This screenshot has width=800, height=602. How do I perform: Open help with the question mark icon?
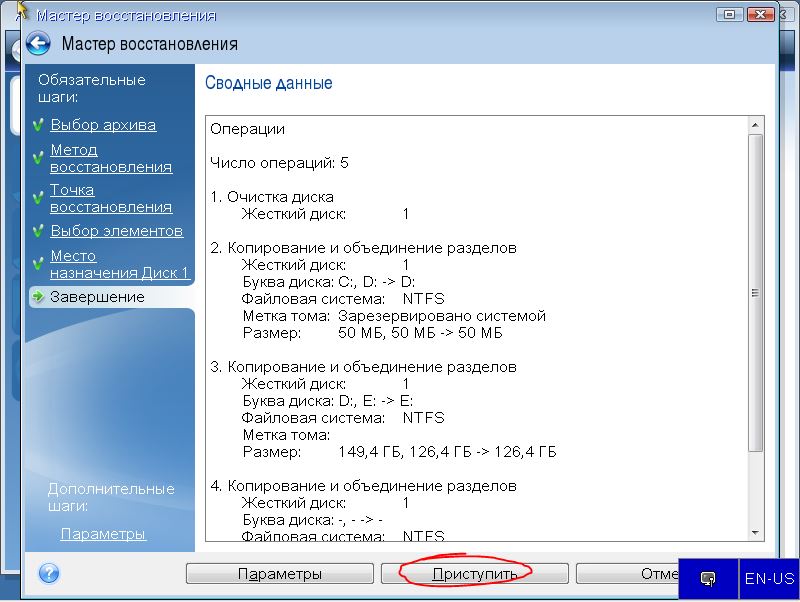pos(48,574)
